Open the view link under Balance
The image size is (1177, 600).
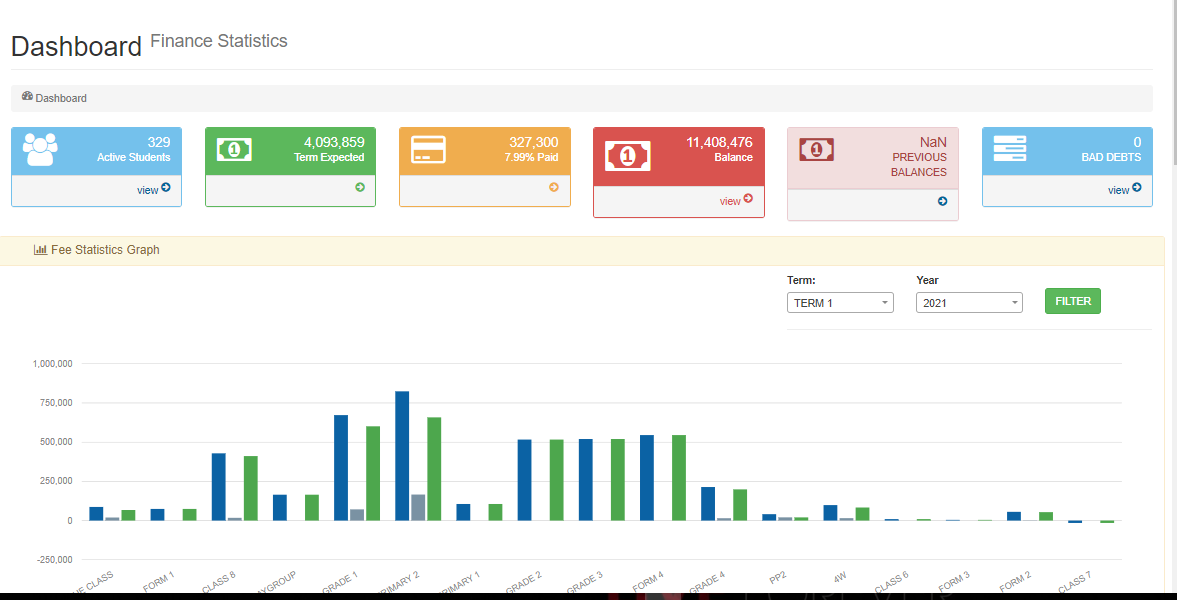click(x=735, y=200)
